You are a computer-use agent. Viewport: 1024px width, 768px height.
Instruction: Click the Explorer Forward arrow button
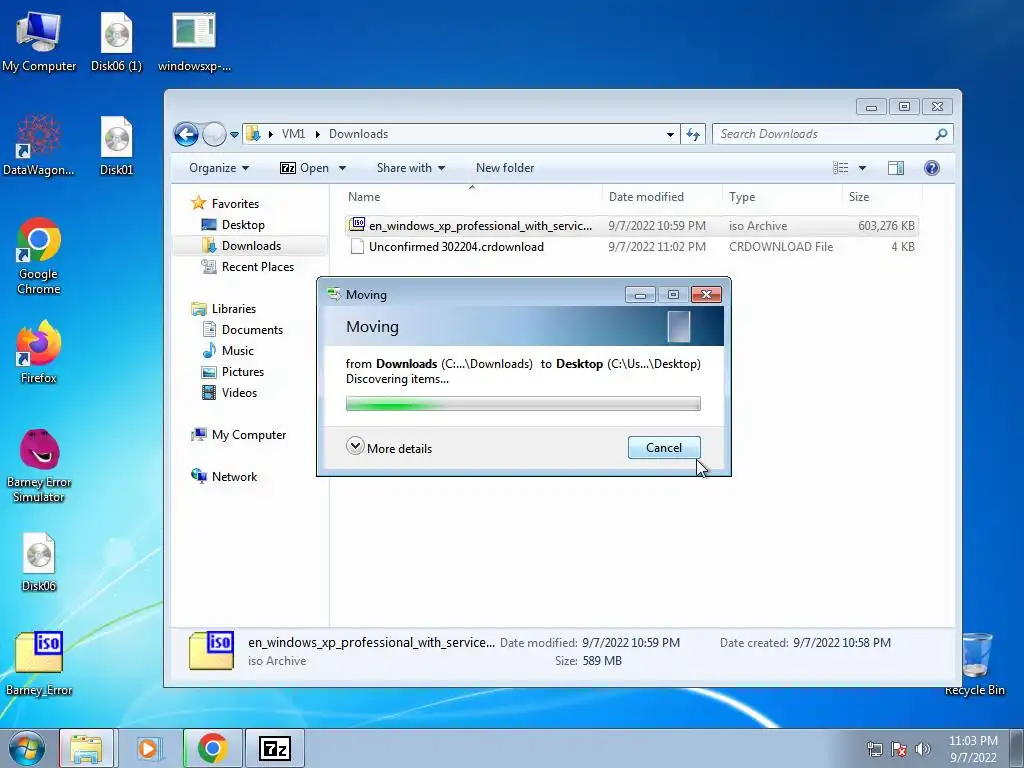214,135
